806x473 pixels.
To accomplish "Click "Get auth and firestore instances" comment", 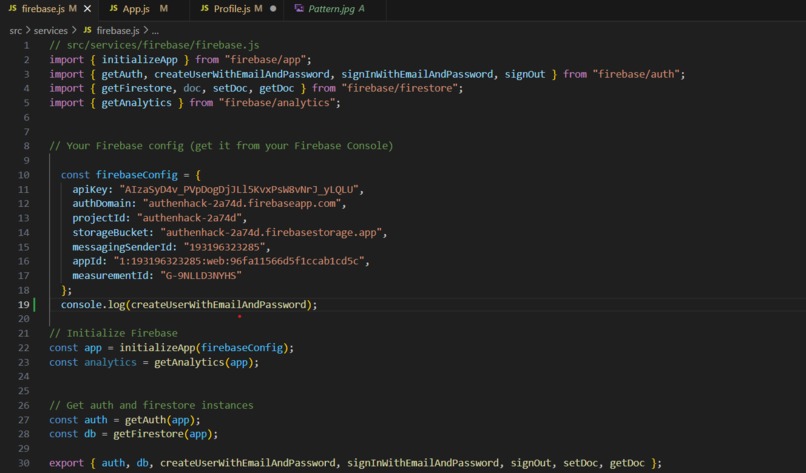I will [151, 405].
